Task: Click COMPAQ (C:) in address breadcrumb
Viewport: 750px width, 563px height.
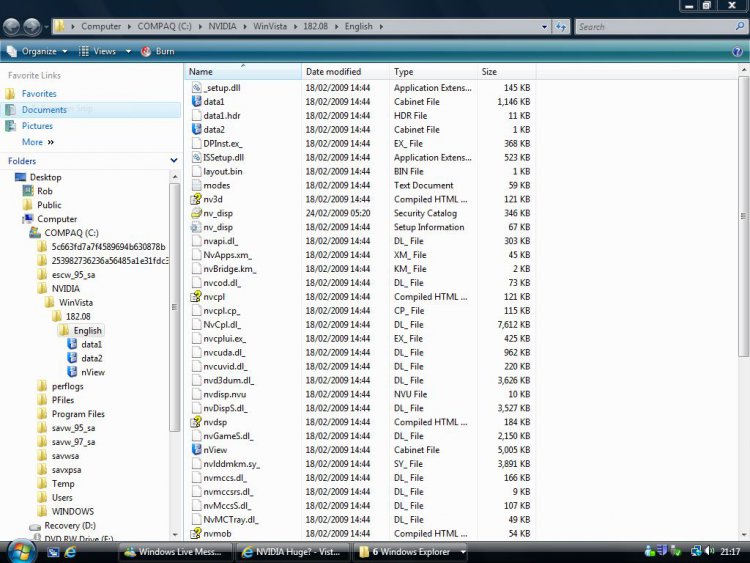Action: (165, 26)
